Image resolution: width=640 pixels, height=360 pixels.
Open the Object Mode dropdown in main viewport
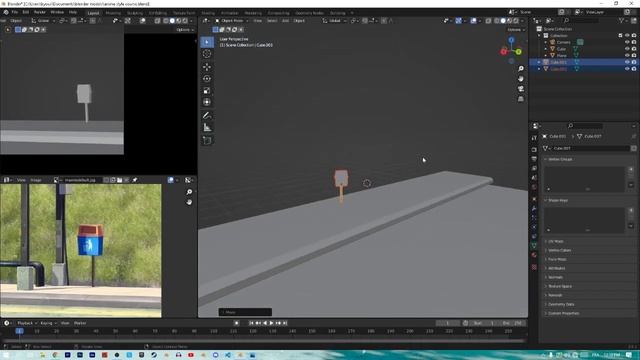(x=231, y=20)
